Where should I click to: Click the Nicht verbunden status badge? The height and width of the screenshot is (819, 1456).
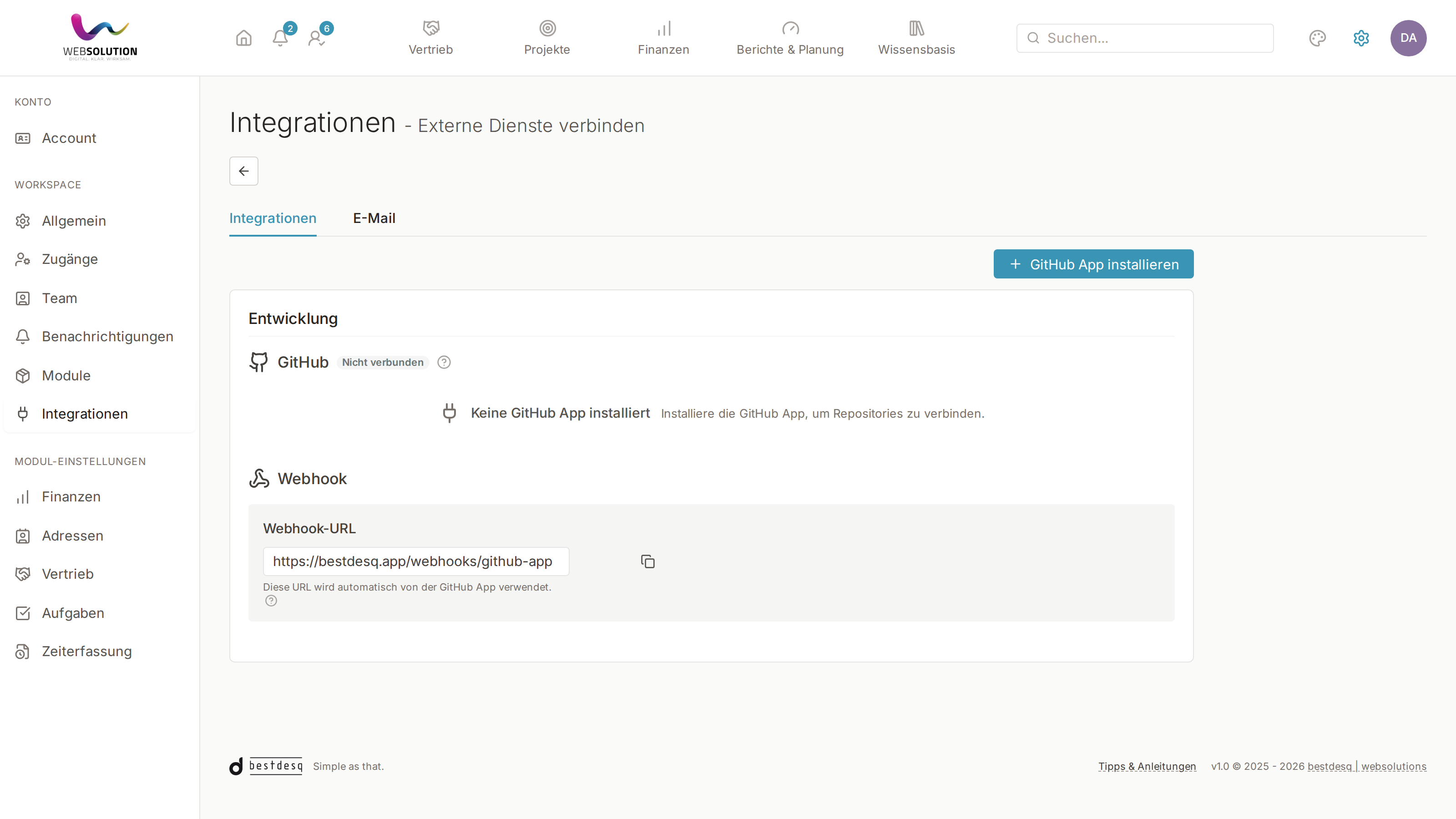tap(383, 362)
